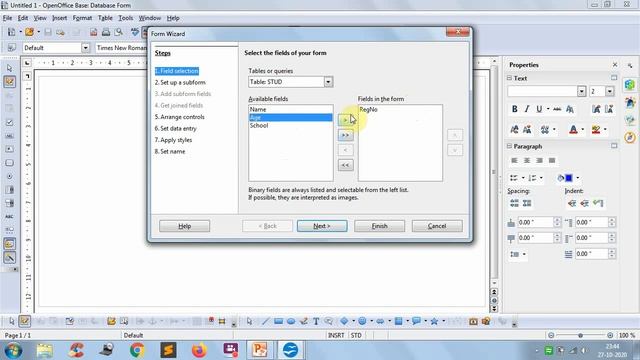Open the Tables or queries dropdown
Image resolution: width=640 pixels, height=360 pixels.
[x=328, y=82]
